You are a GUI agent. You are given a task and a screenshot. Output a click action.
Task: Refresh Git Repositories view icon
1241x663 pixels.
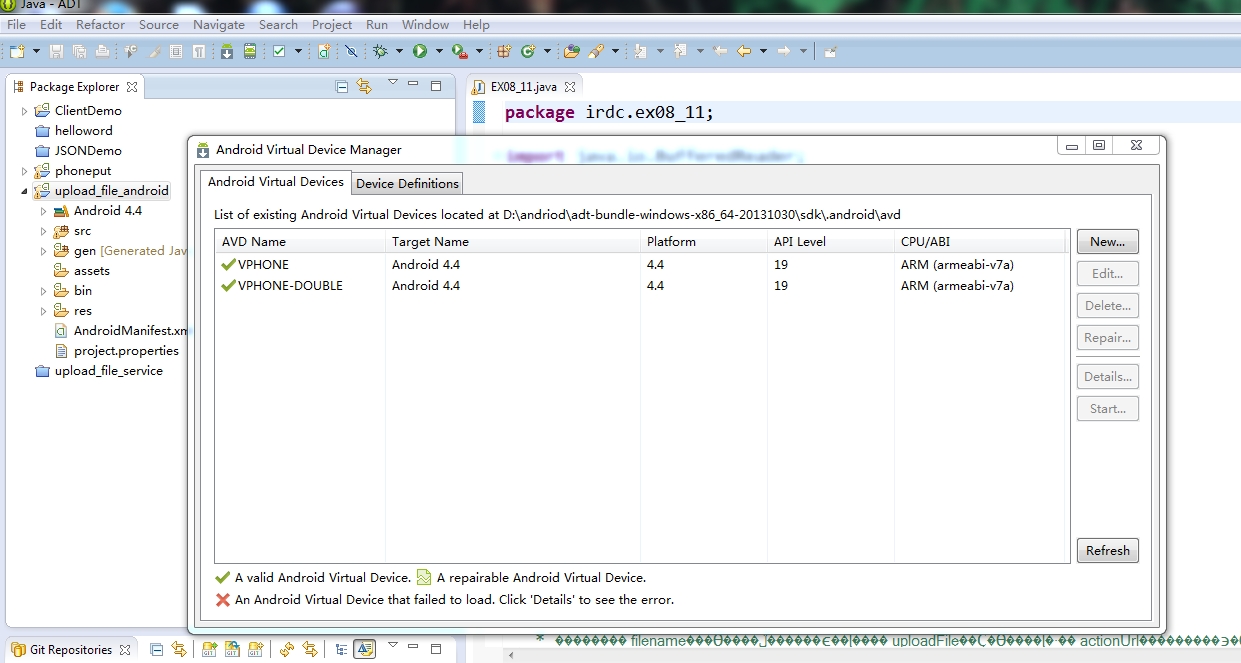(287, 650)
